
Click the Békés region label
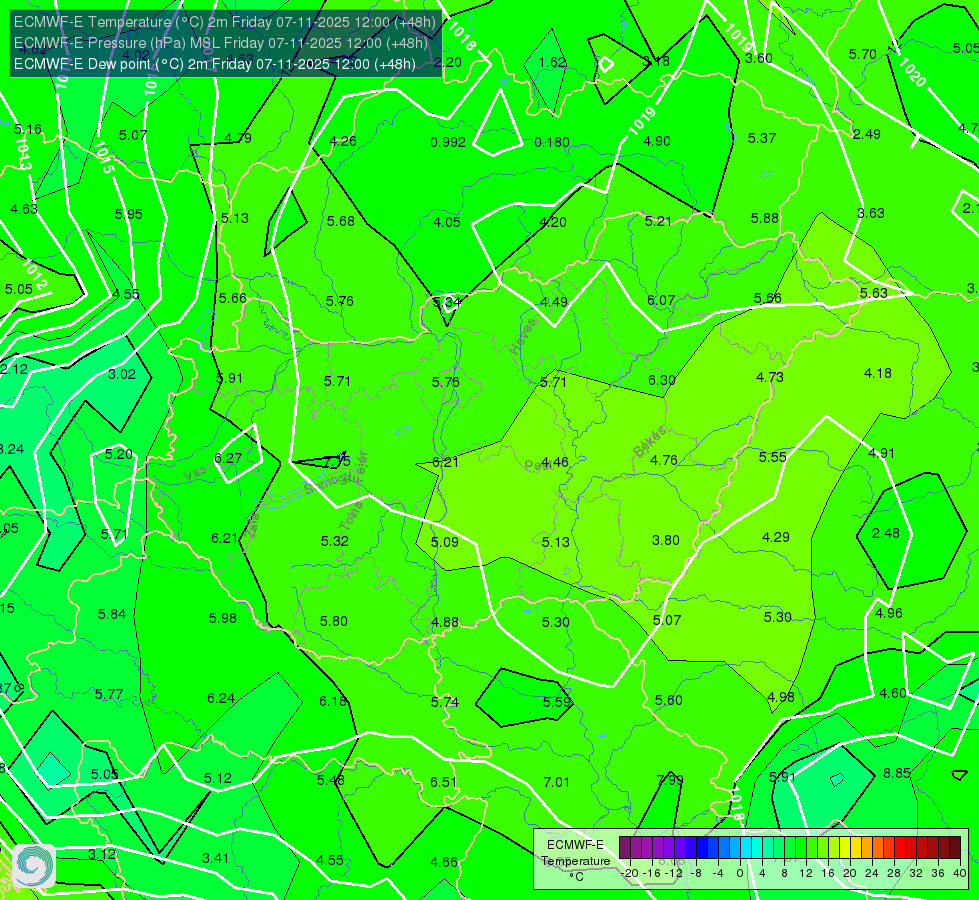click(649, 442)
